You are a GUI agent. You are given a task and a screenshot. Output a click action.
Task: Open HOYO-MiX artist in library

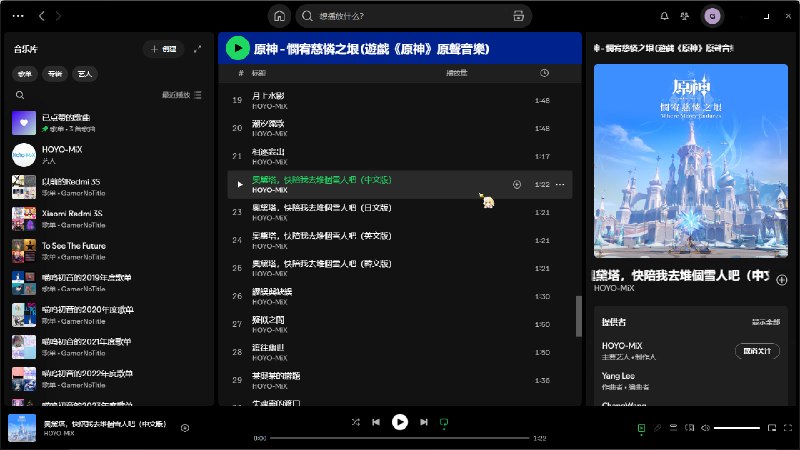(x=108, y=155)
